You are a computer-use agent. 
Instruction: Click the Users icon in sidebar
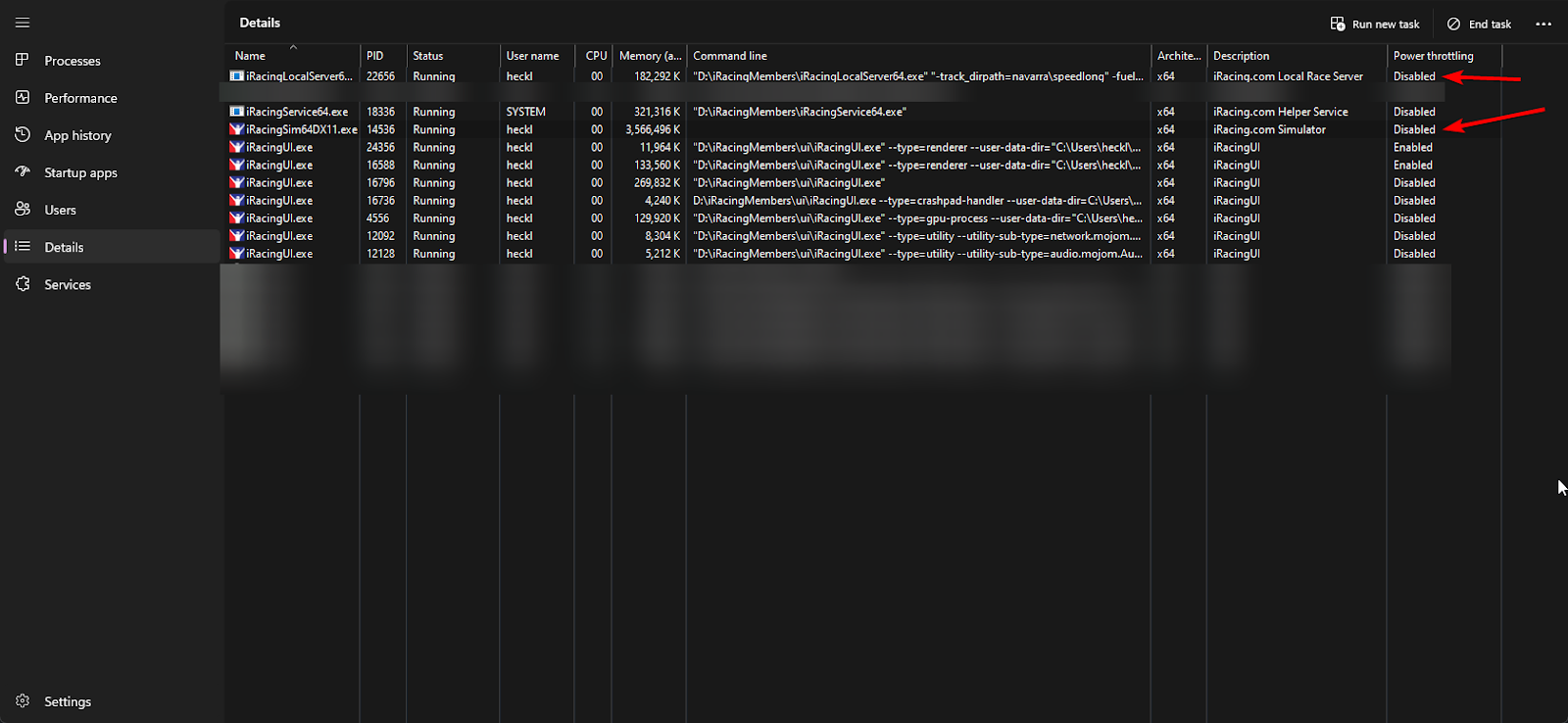(23, 209)
